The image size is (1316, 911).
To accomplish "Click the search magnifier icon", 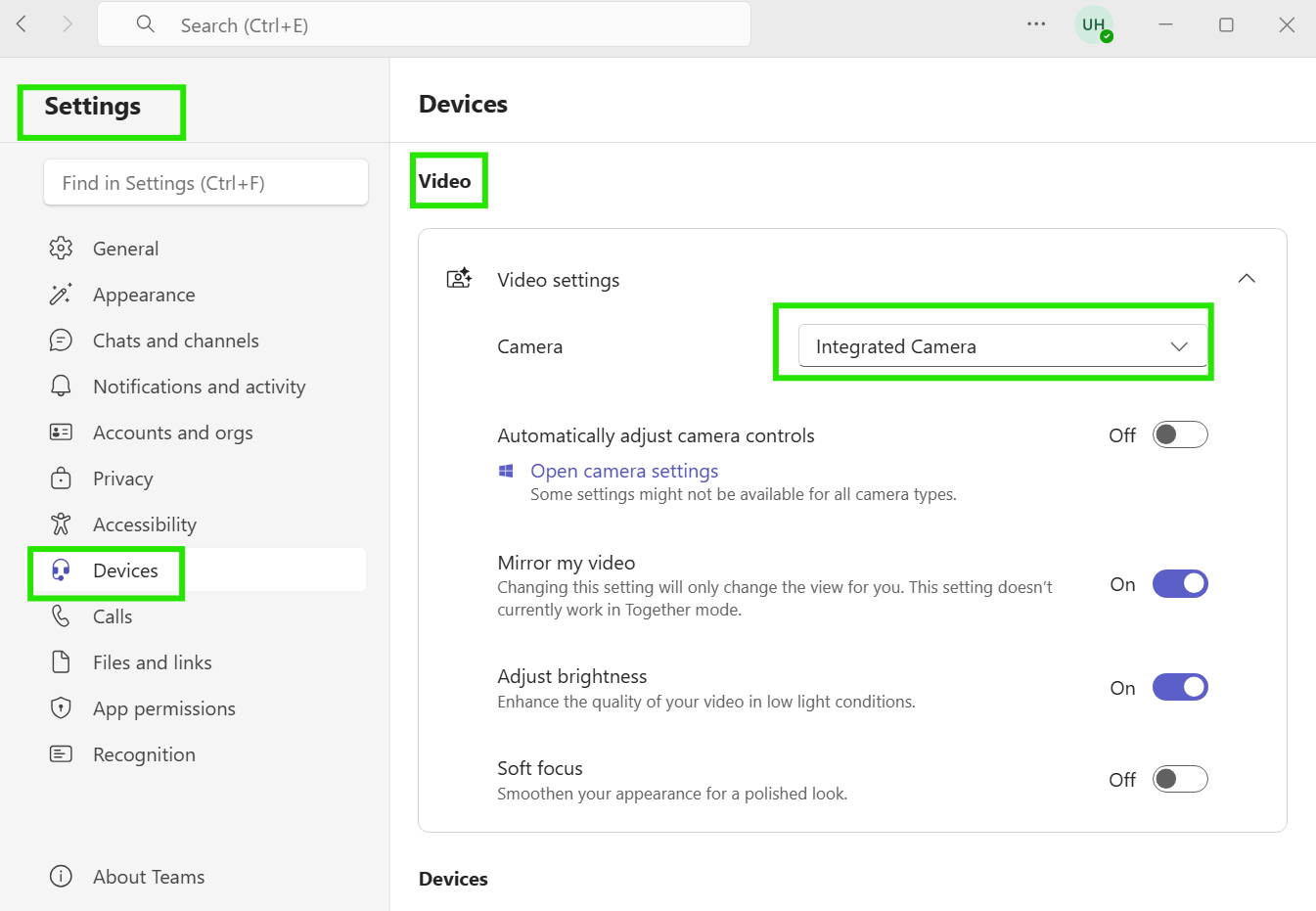I will [146, 24].
